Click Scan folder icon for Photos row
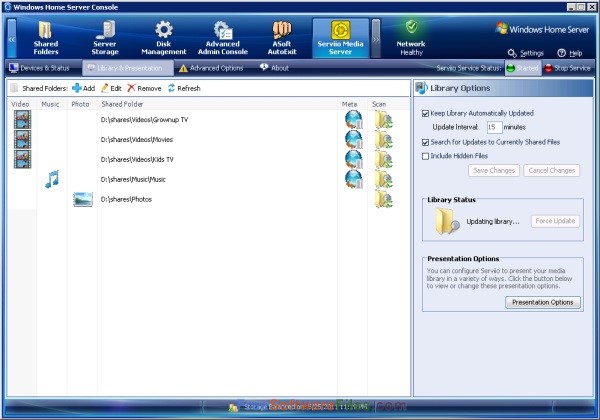The width and height of the screenshot is (600, 420). coord(383,199)
